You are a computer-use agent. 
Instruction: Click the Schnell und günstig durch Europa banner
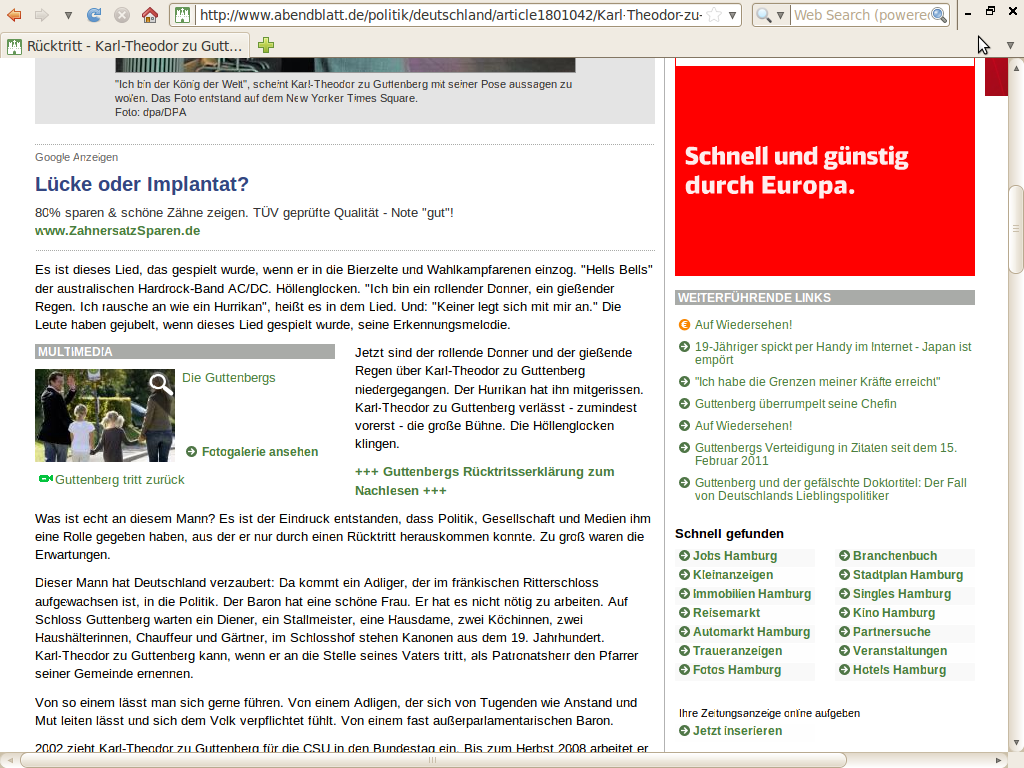click(x=824, y=171)
